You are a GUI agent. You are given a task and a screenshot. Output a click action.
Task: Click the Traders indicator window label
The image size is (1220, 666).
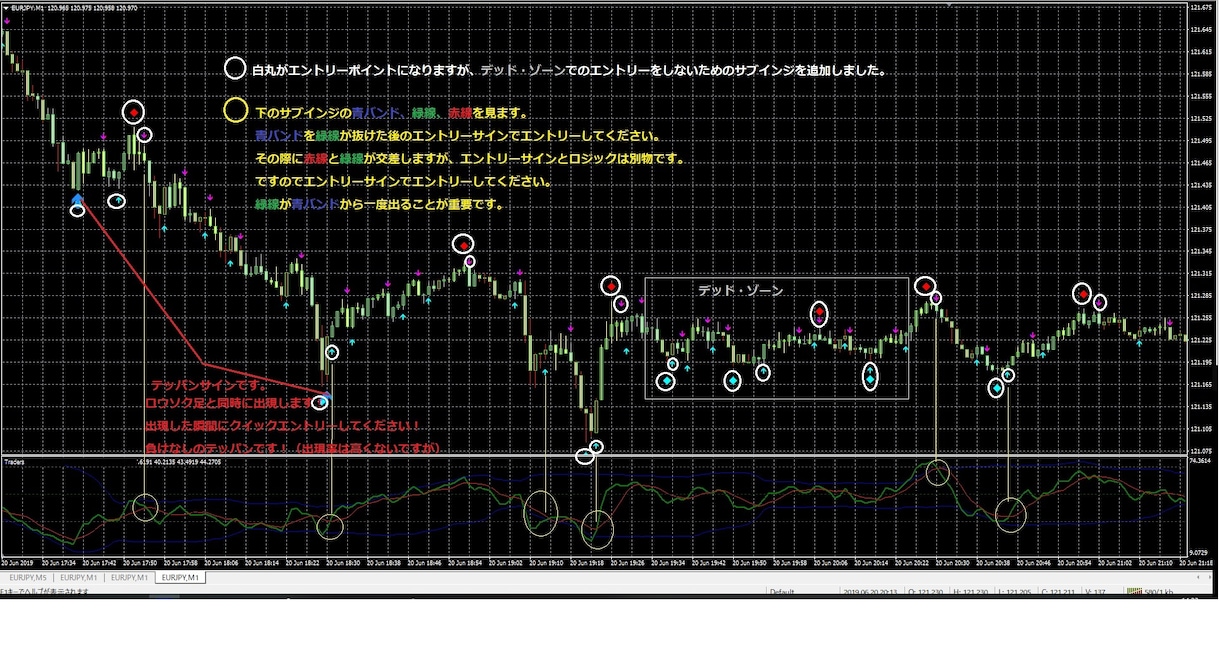(x=15, y=462)
